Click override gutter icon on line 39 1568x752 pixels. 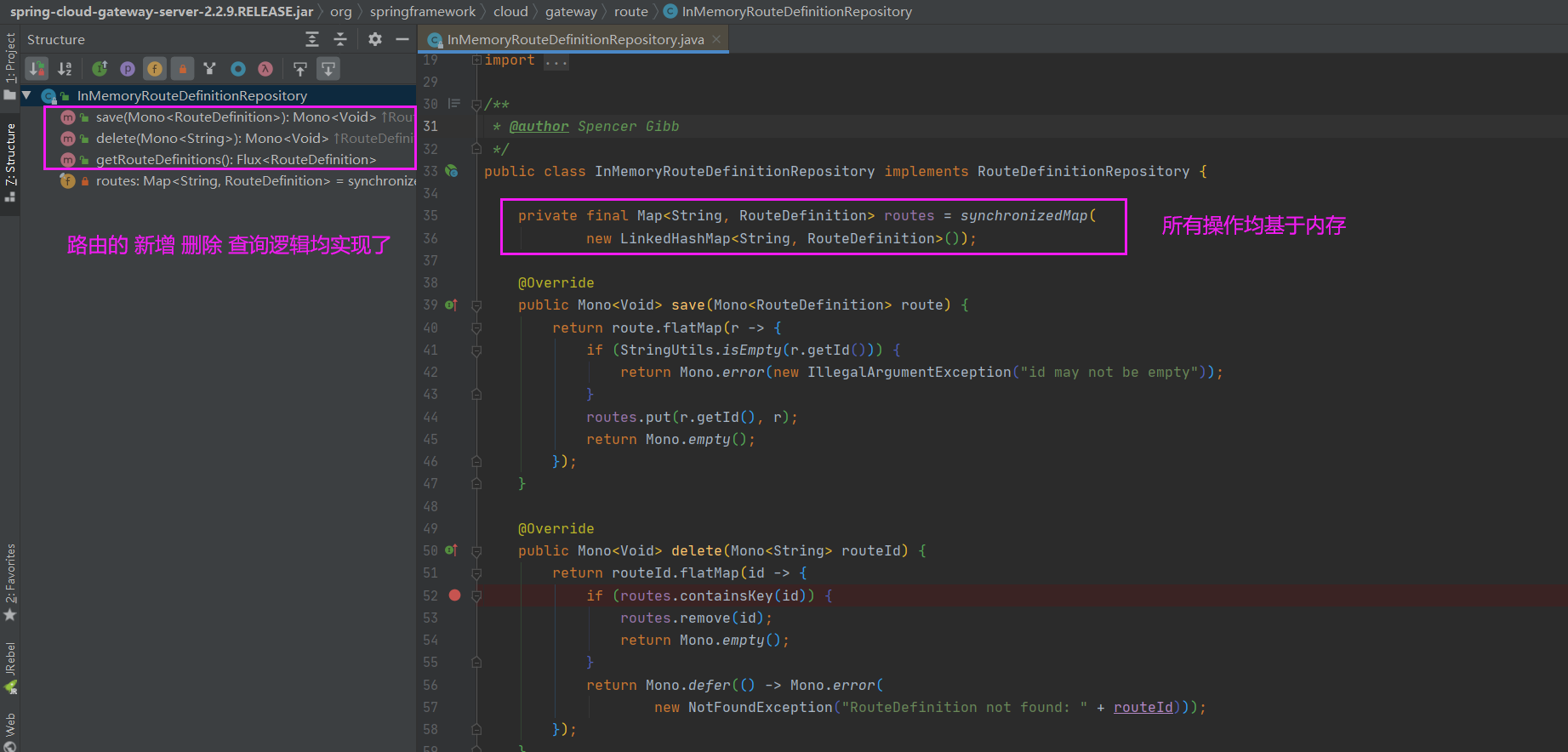tap(452, 305)
